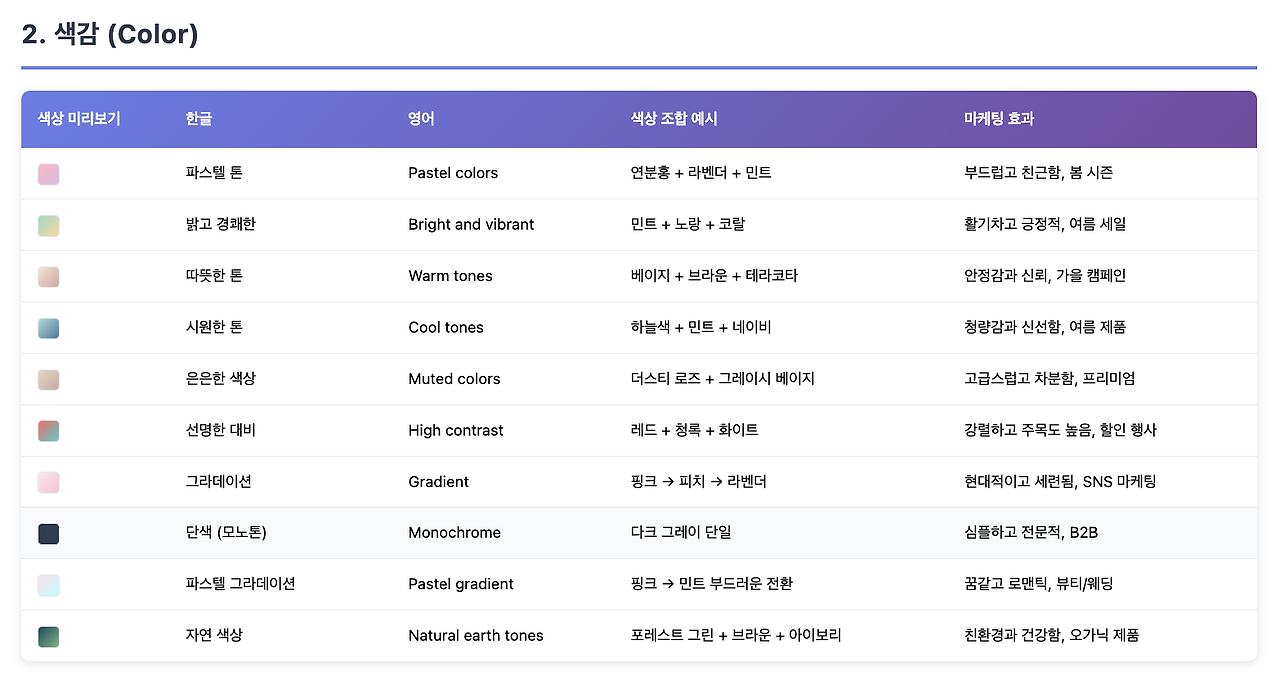
Task: Click the 색상 미리보기 column header
Action: (79, 119)
